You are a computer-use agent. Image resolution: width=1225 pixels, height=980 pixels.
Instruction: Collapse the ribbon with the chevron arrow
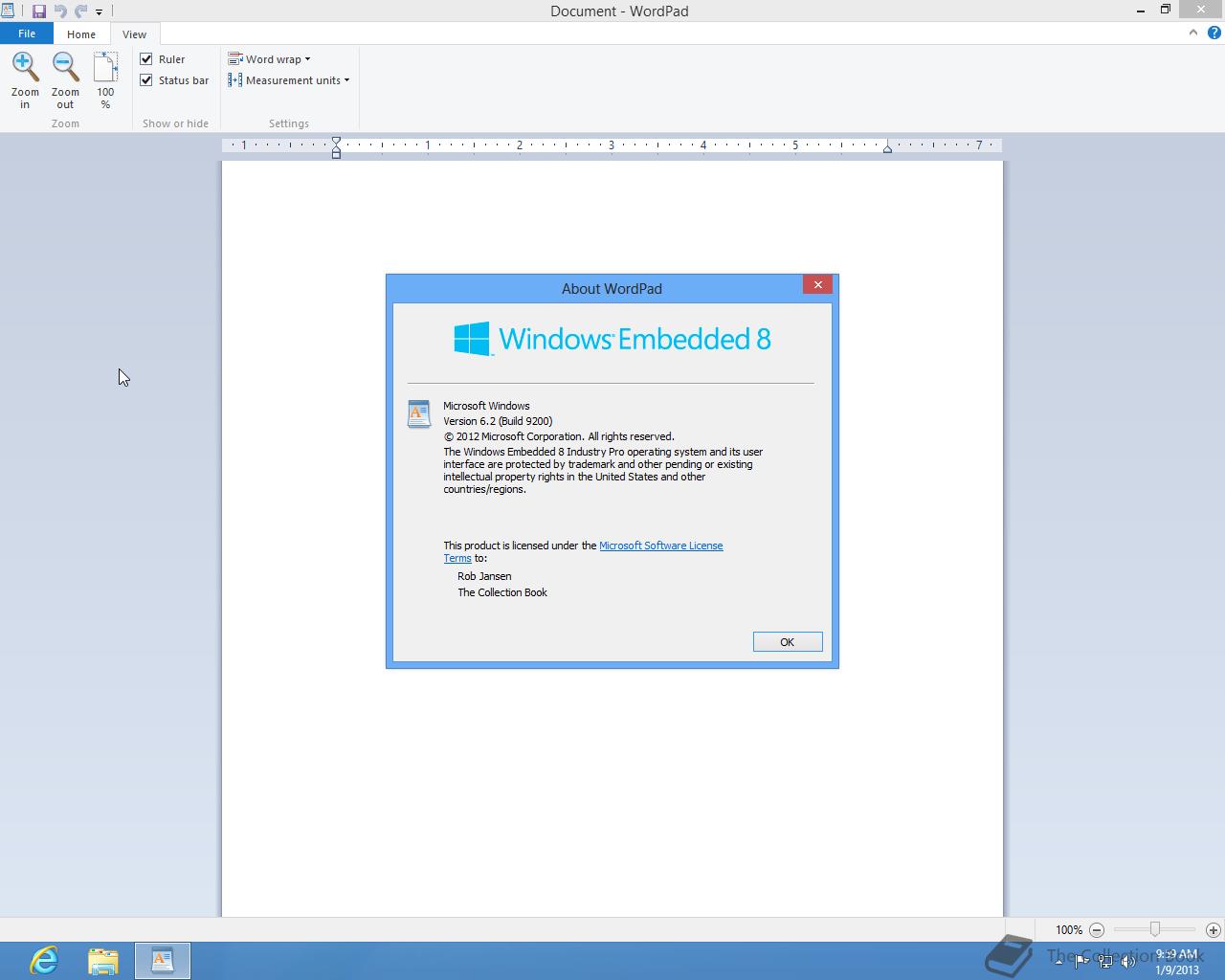pos(1192,33)
